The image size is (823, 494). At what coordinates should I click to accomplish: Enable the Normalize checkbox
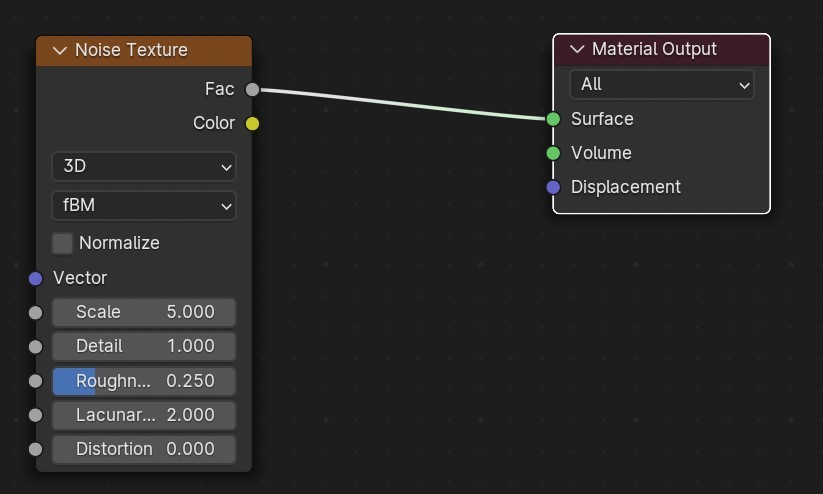coord(63,243)
